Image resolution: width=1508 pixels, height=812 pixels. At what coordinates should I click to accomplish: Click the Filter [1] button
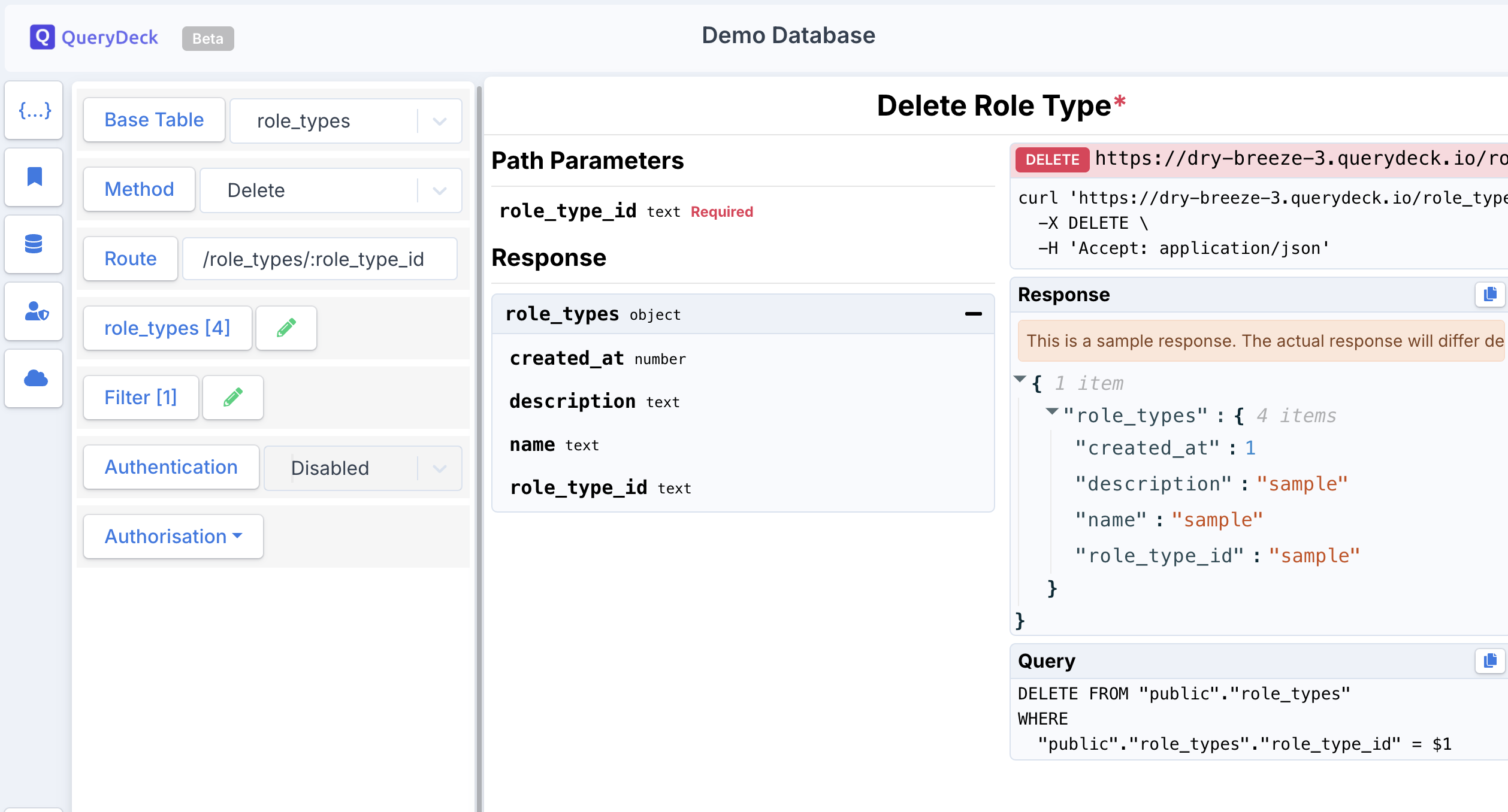(141, 398)
